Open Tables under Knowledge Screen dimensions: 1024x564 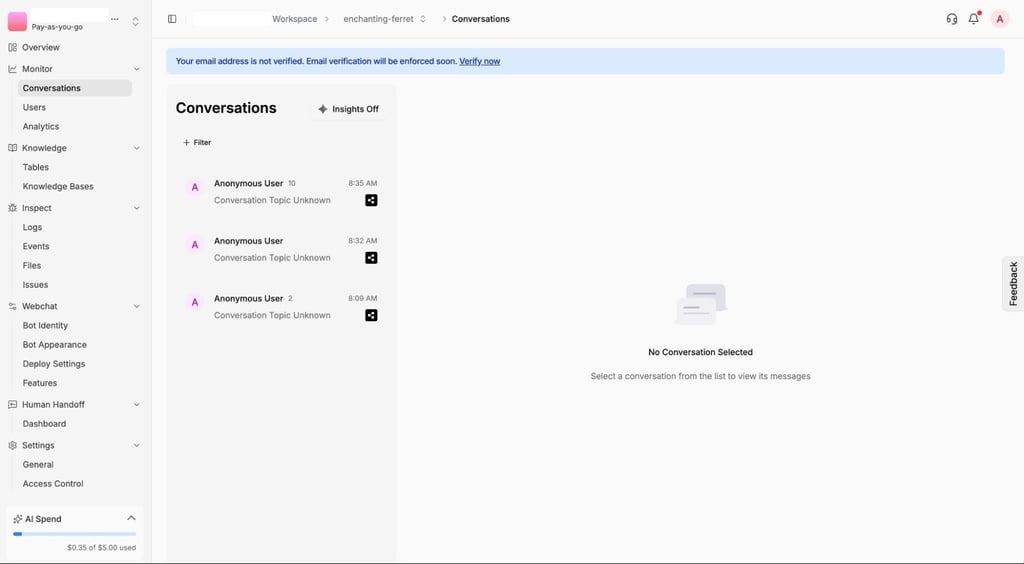(x=35, y=167)
